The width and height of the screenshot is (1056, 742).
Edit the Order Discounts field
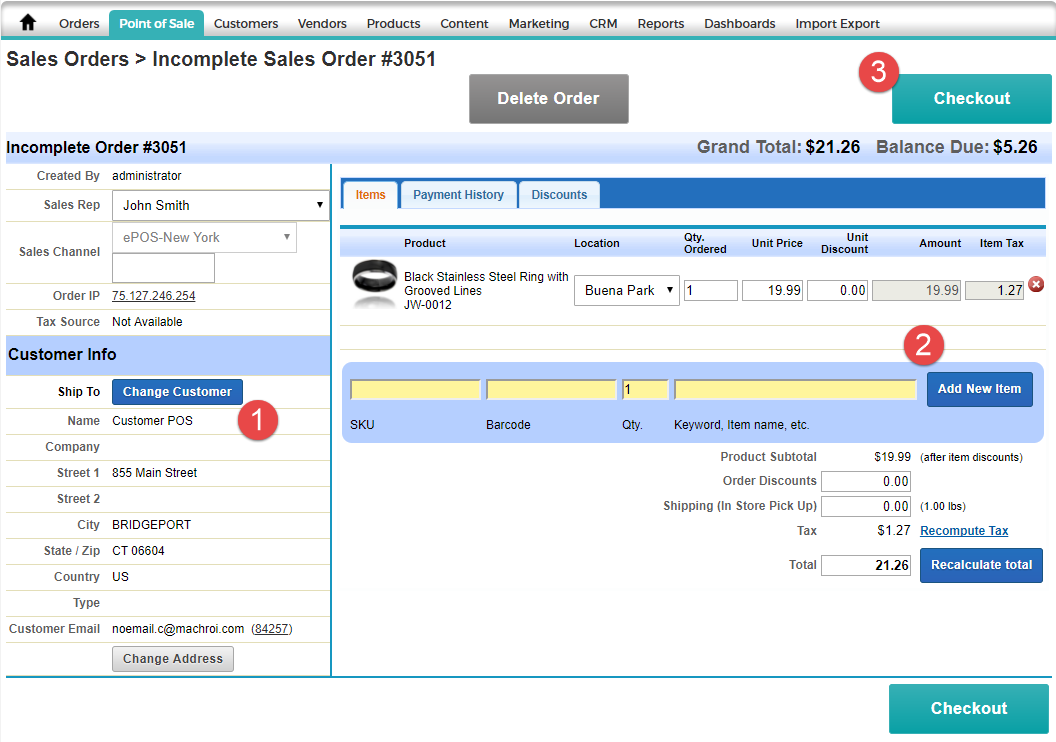coord(865,481)
